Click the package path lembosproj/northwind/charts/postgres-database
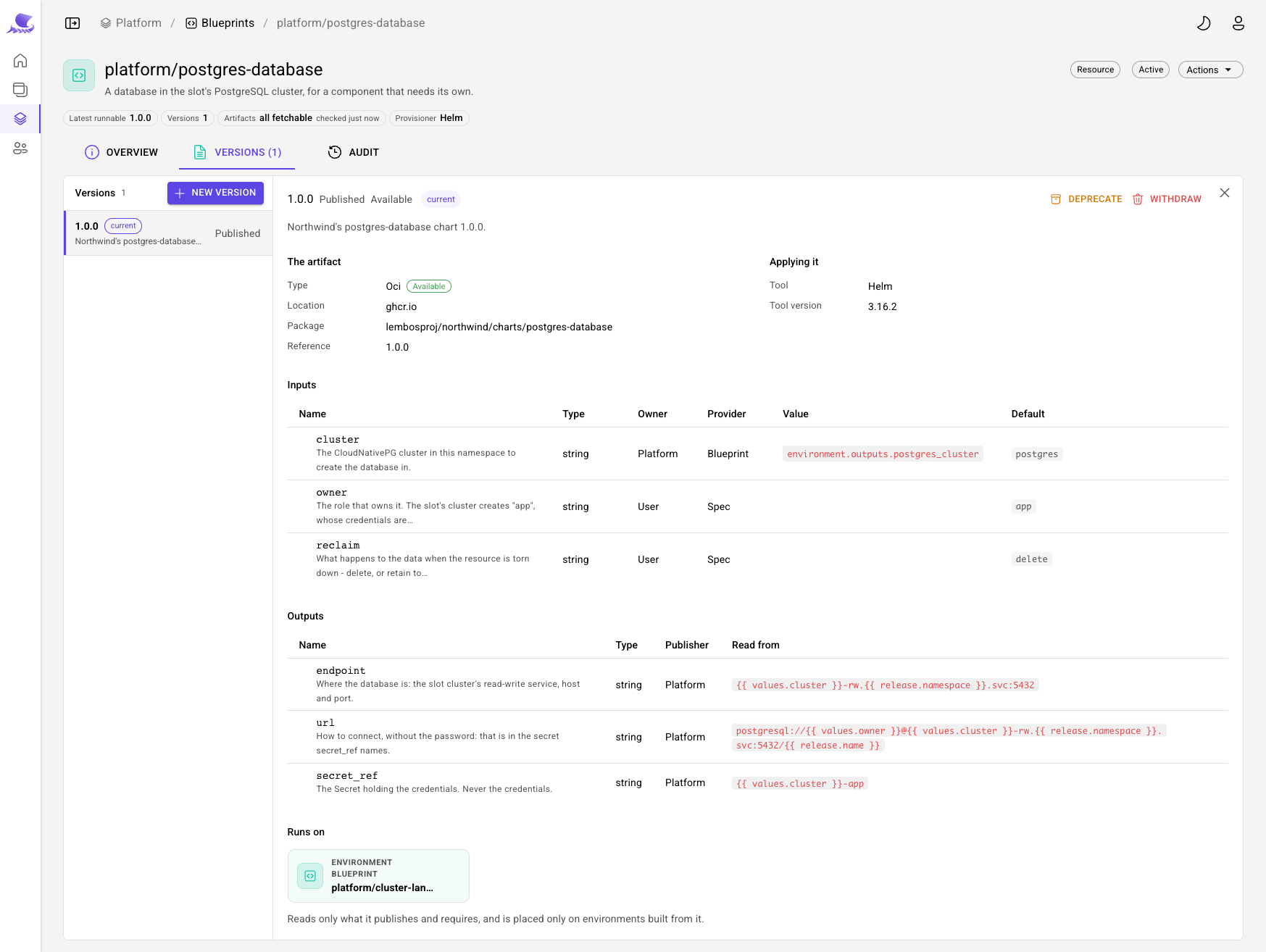This screenshot has height=952, width=1266. pyautogui.click(x=499, y=327)
